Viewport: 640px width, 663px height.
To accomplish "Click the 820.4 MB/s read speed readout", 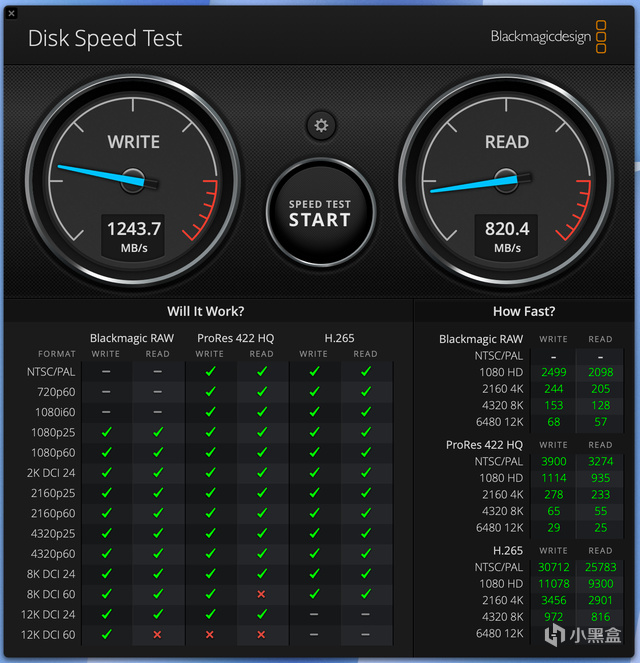I will (x=507, y=236).
